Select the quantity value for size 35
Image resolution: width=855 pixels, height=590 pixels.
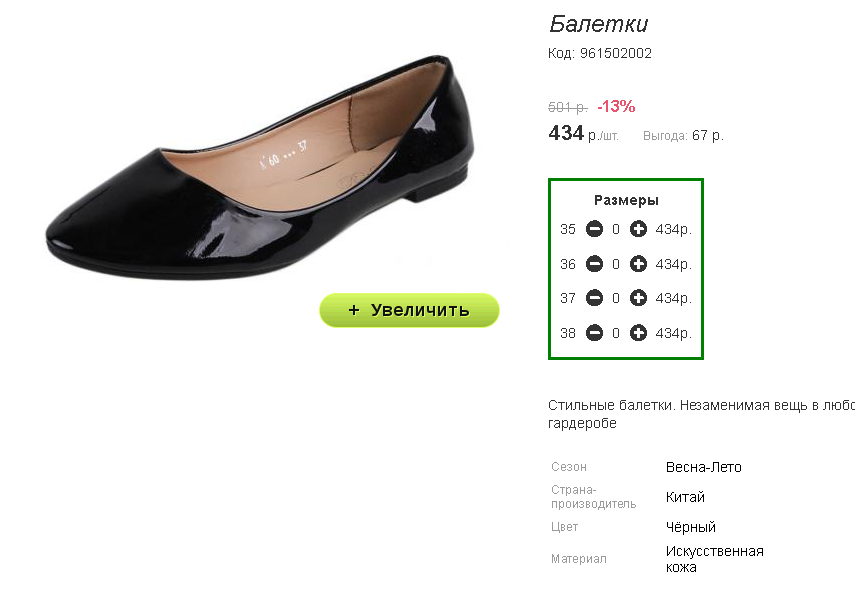(x=616, y=230)
